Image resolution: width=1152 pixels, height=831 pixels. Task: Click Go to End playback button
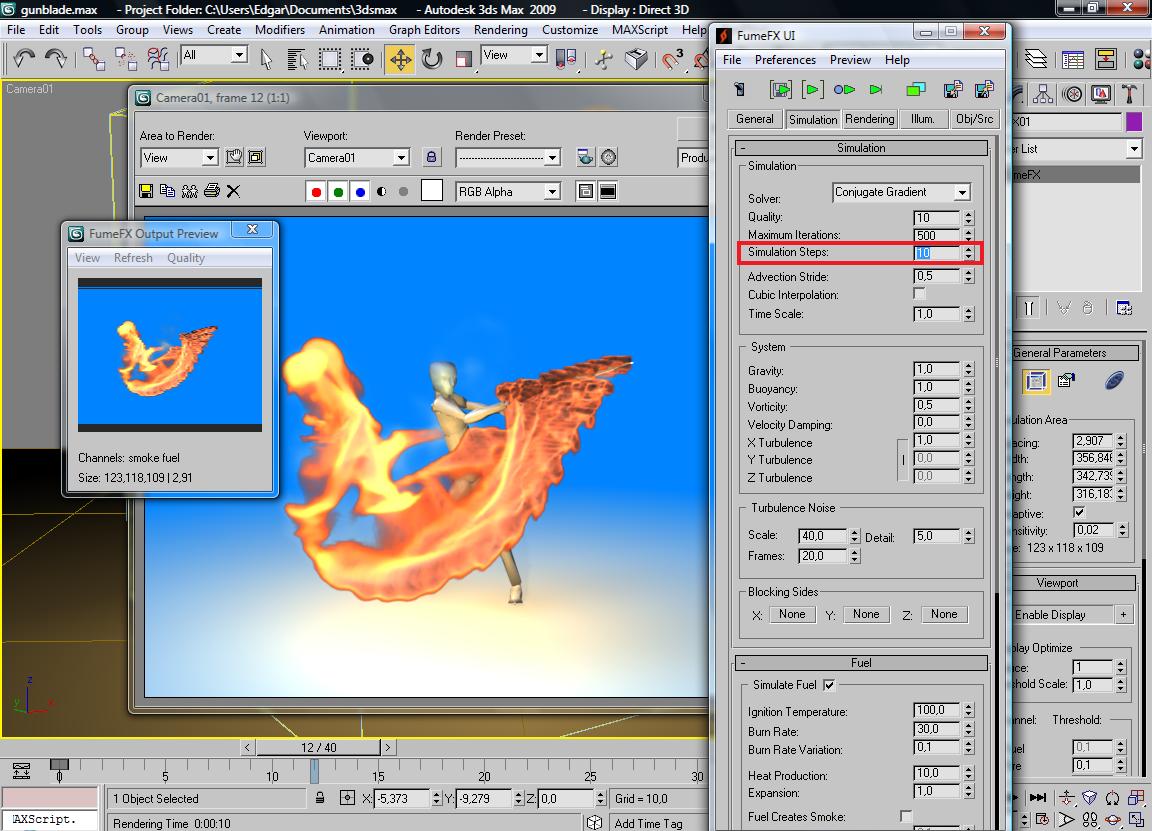click(x=1037, y=798)
